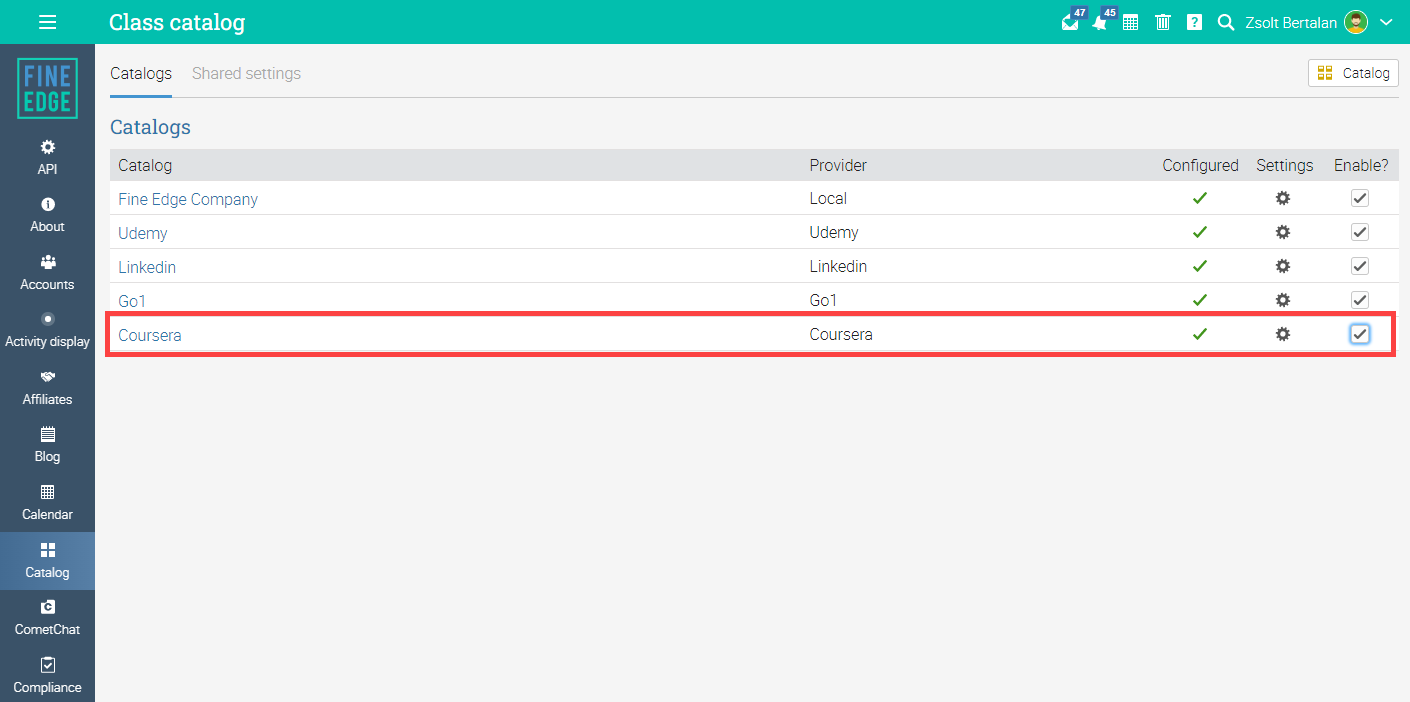Open the Go1 catalog link
The height and width of the screenshot is (702, 1410).
tap(132, 301)
